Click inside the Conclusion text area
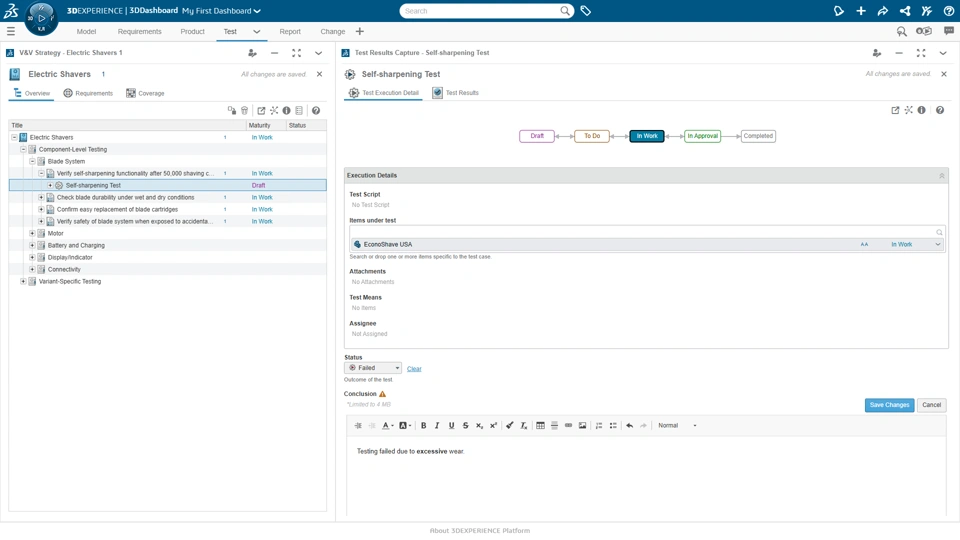Screen dimensions: 960x540 point(646,474)
